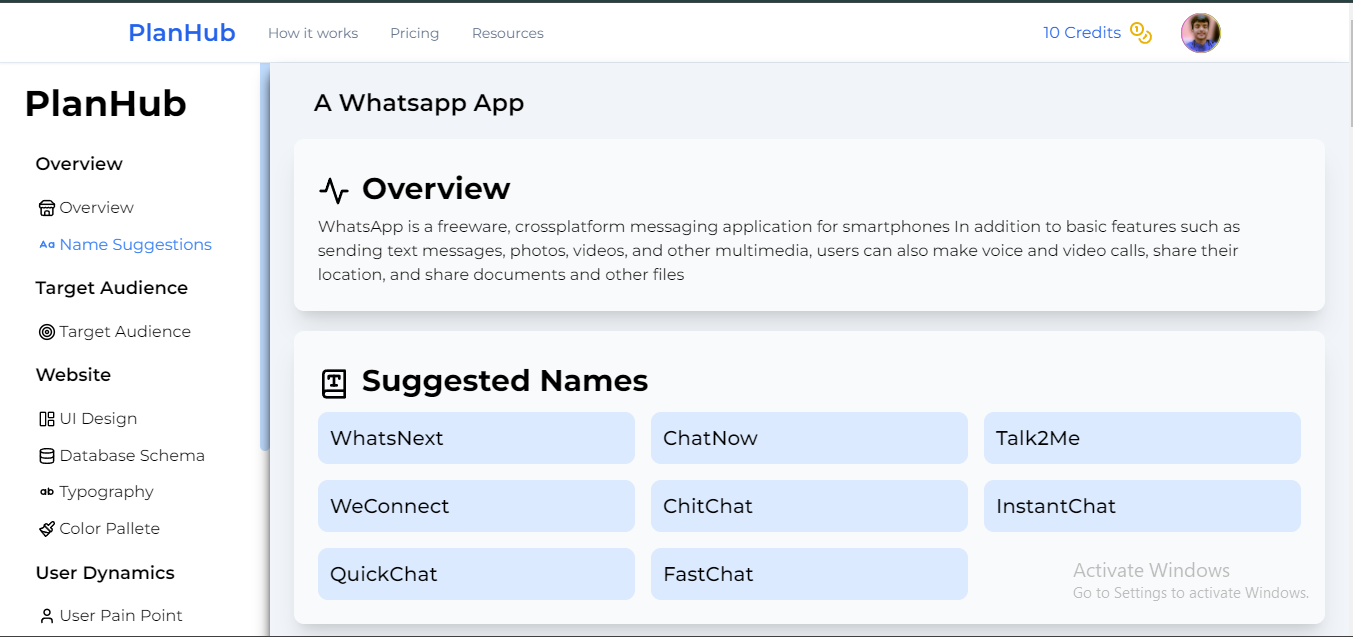Click the User Pain Point person icon
This screenshot has width=1353, height=637.
coord(47,616)
